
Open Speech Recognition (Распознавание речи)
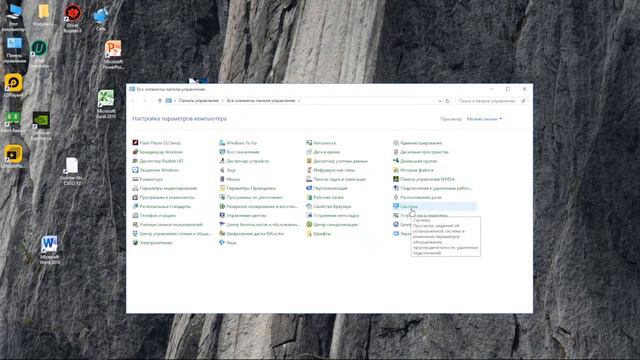point(417,197)
